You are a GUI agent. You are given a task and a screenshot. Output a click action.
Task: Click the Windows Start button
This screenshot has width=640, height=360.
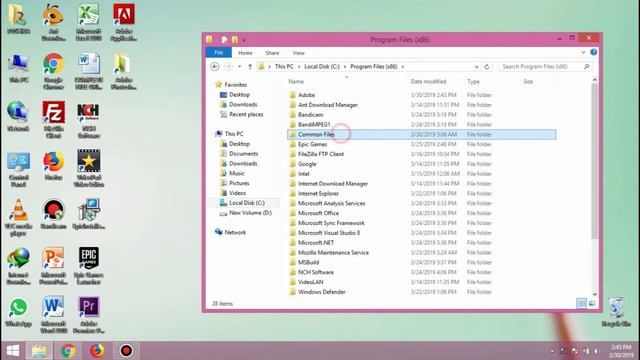pyautogui.click(x=13, y=351)
